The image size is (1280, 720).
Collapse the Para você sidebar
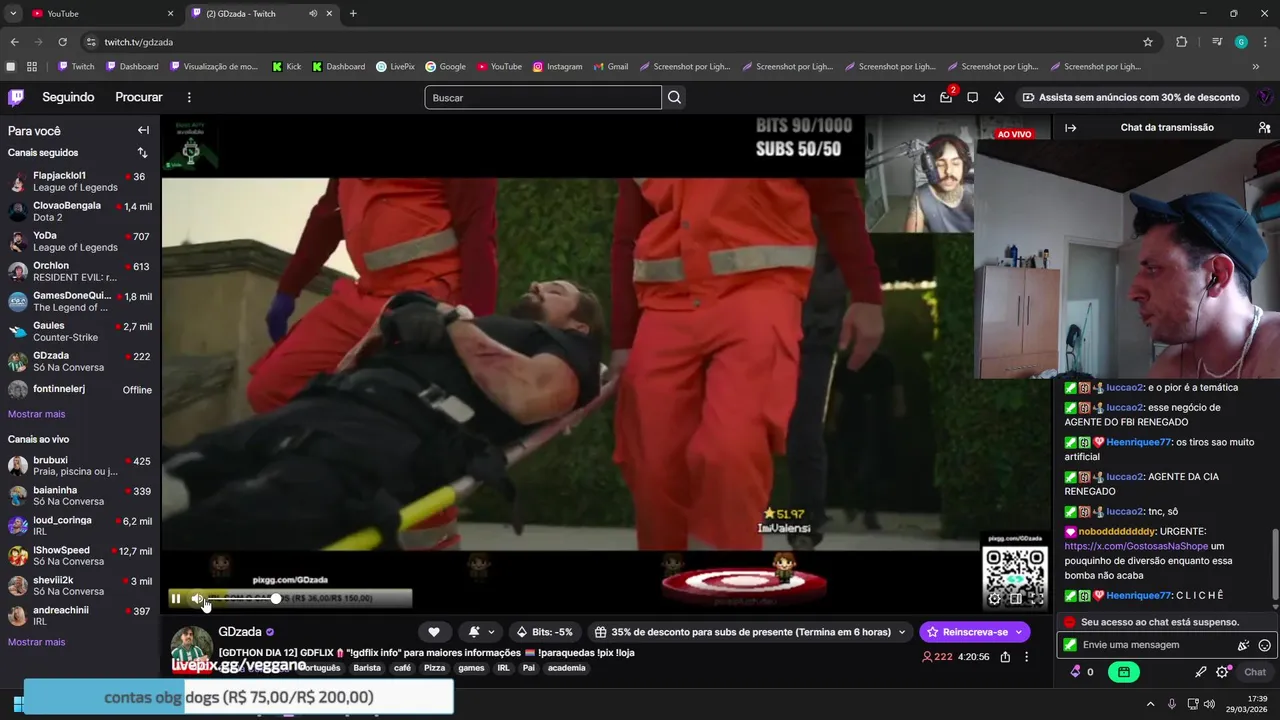click(x=143, y=130)
